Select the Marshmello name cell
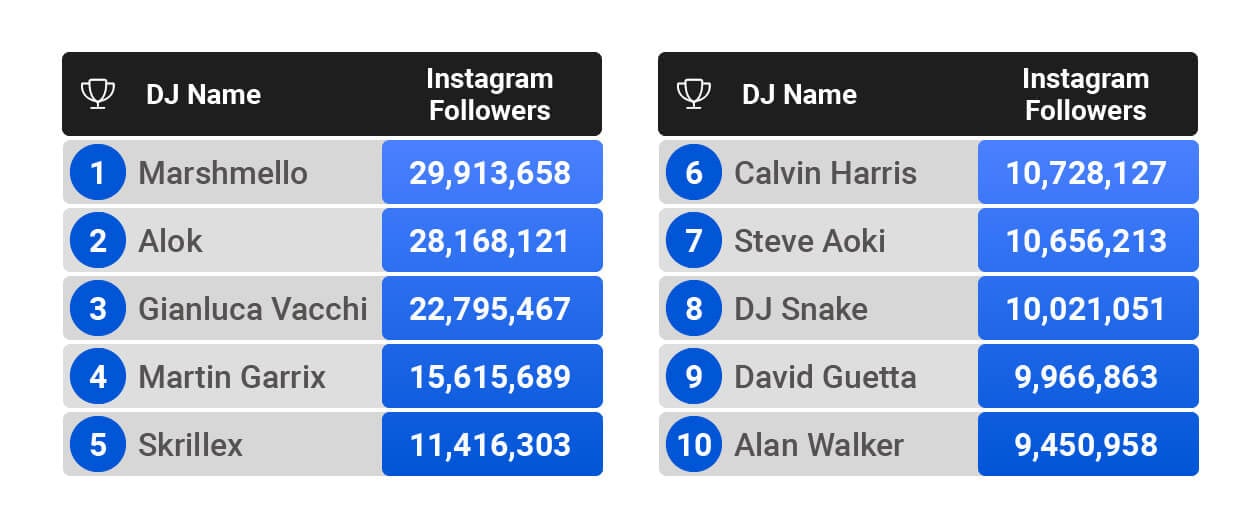Image resolution: width=1260 pixels, height=528 pixels. point(222,173)
